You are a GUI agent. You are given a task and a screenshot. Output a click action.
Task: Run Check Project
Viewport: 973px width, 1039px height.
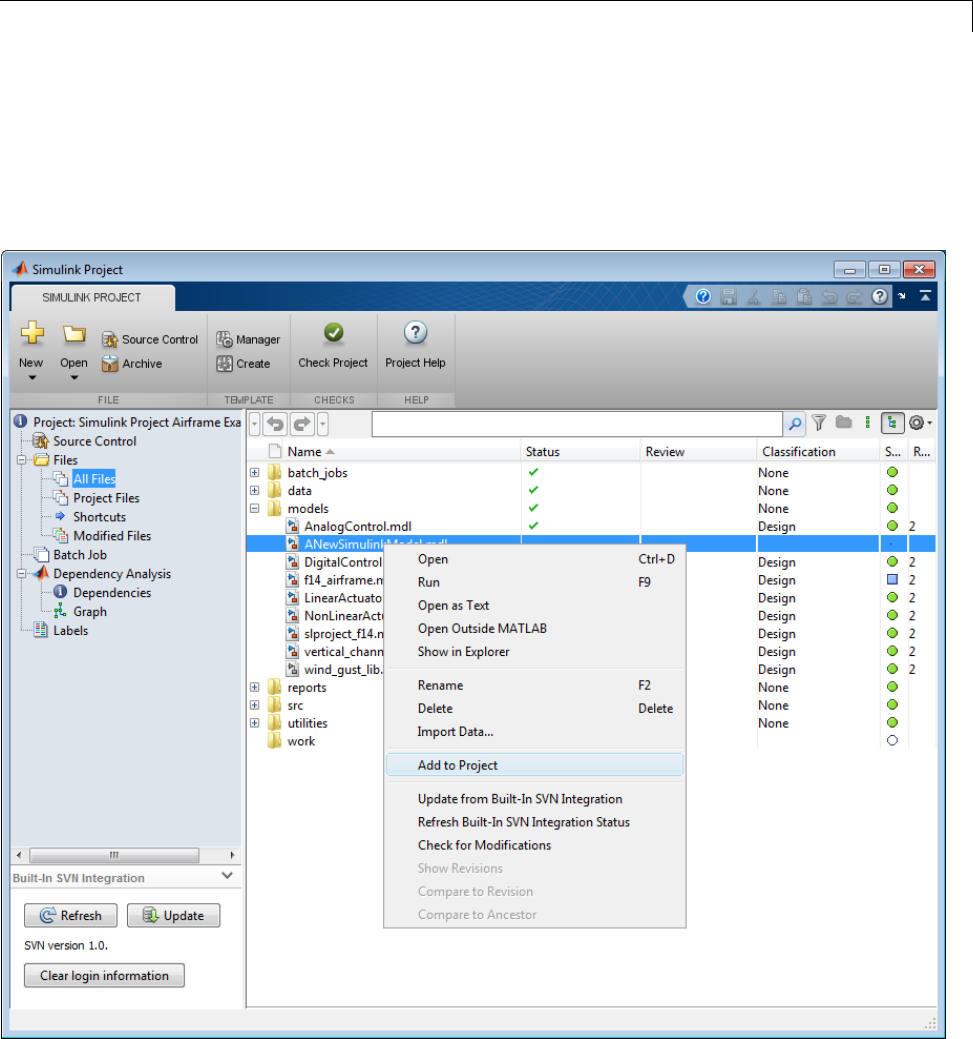tap(333, 345)
